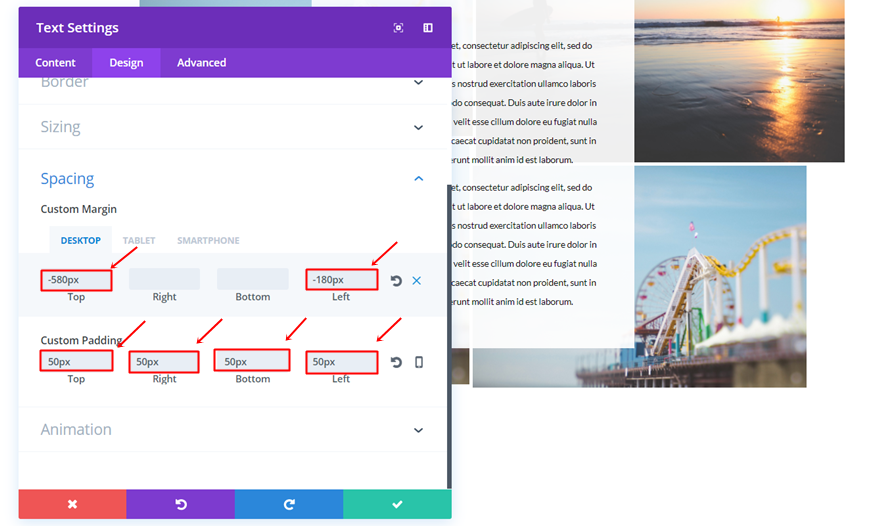The width and height of the screenshot is (880, 526).
Task: Click the sunset beach image on page
Action: point(739,81)
